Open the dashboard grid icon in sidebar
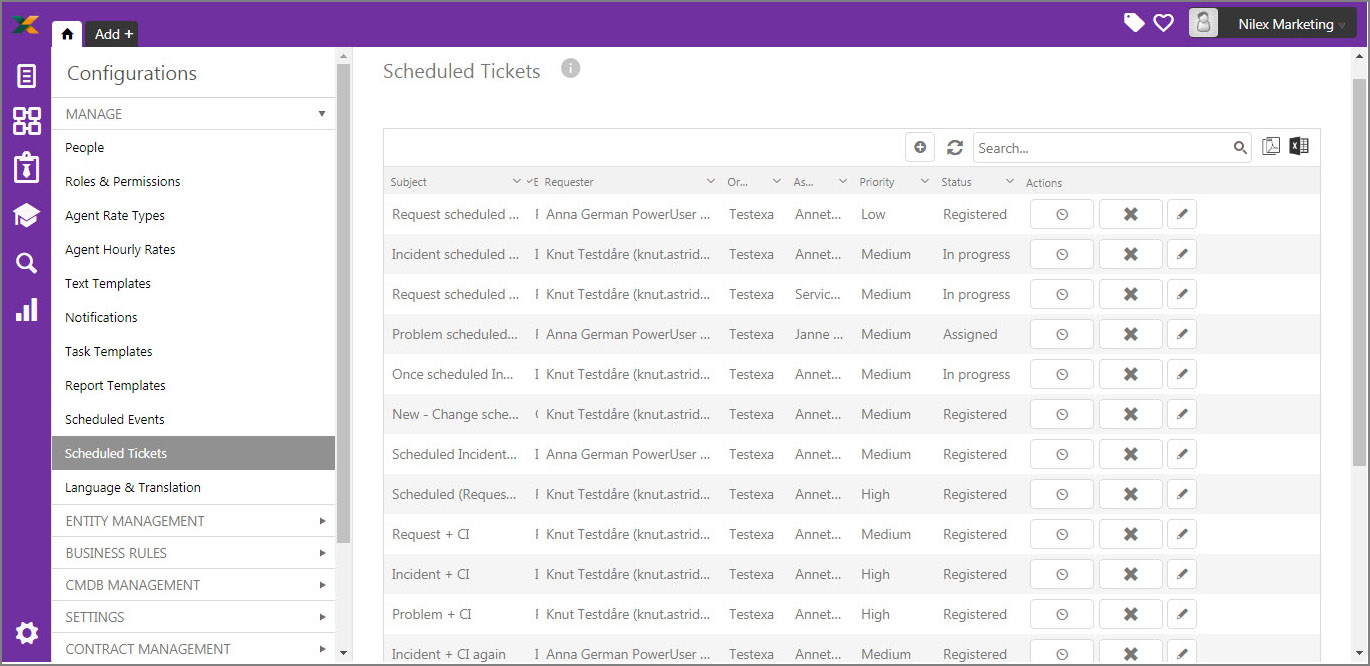Screen dimensions: 1370x666 pos(27,121)
